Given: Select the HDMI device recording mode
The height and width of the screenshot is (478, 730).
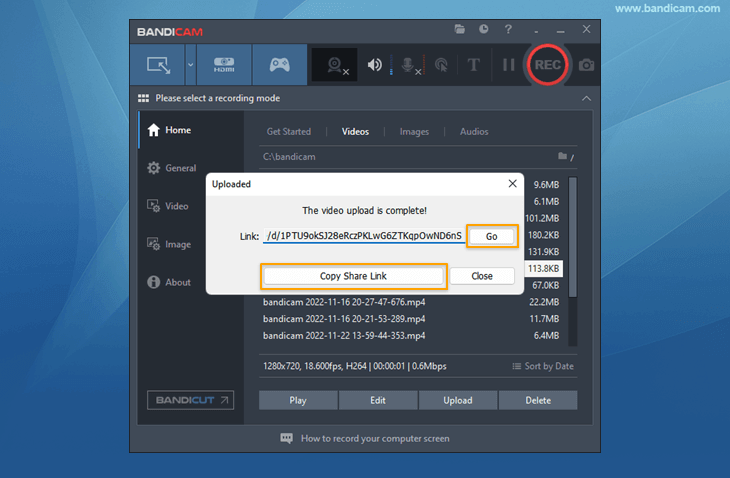Looking at the screenshot, I should coord(224,65).
